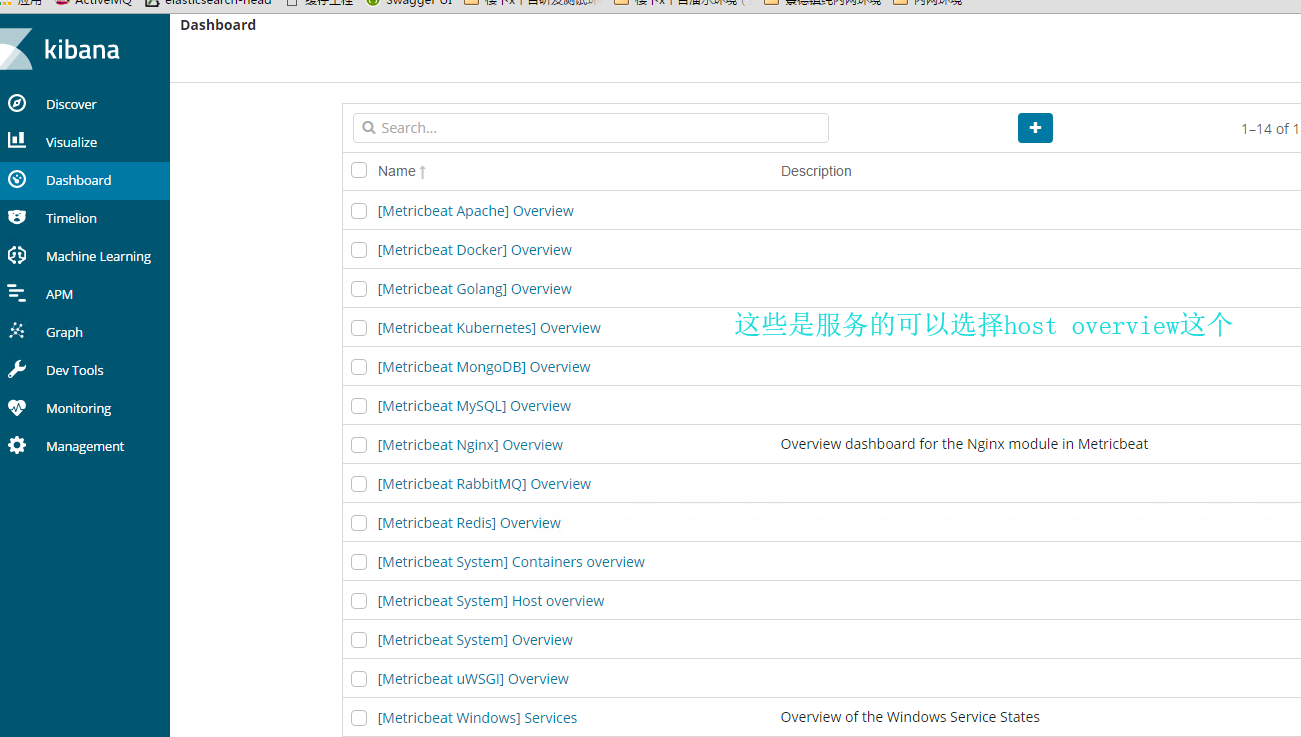Select the Graph menu label
The width and height of the screenshot is (1301, 737).
pyautogui.click(x=65, y=332)
